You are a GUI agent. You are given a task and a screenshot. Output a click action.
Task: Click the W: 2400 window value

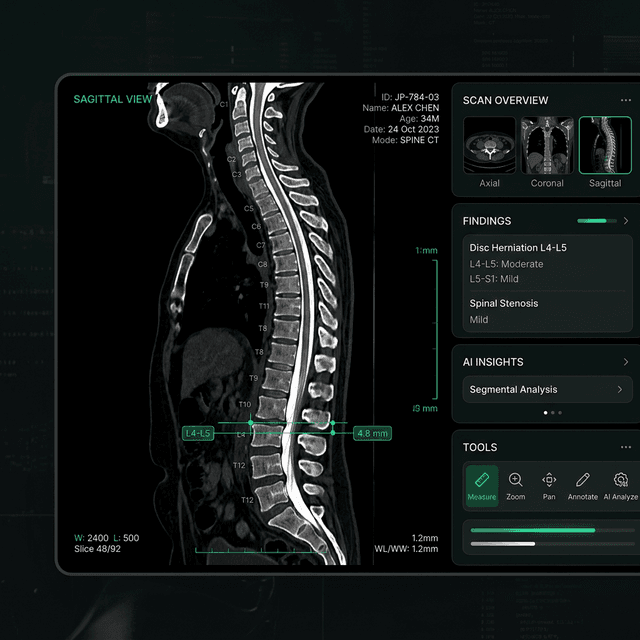pos(91,538)
